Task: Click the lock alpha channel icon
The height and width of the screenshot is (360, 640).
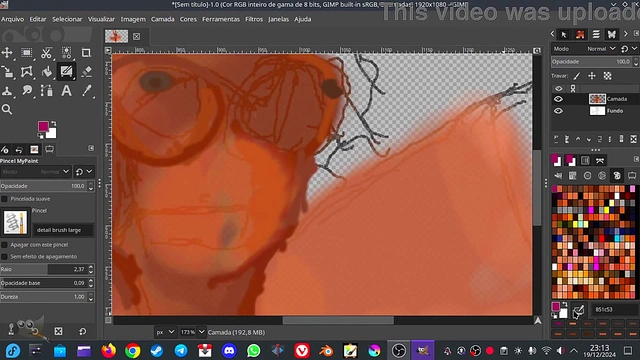Action: (608, 76)
